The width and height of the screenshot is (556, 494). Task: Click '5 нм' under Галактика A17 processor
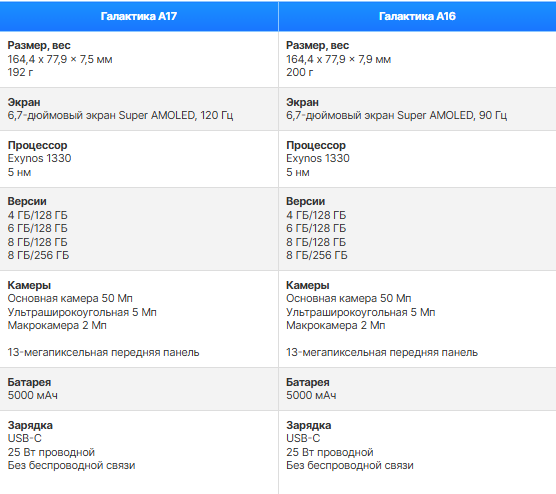pyautogui.click(x=20, y=172)
